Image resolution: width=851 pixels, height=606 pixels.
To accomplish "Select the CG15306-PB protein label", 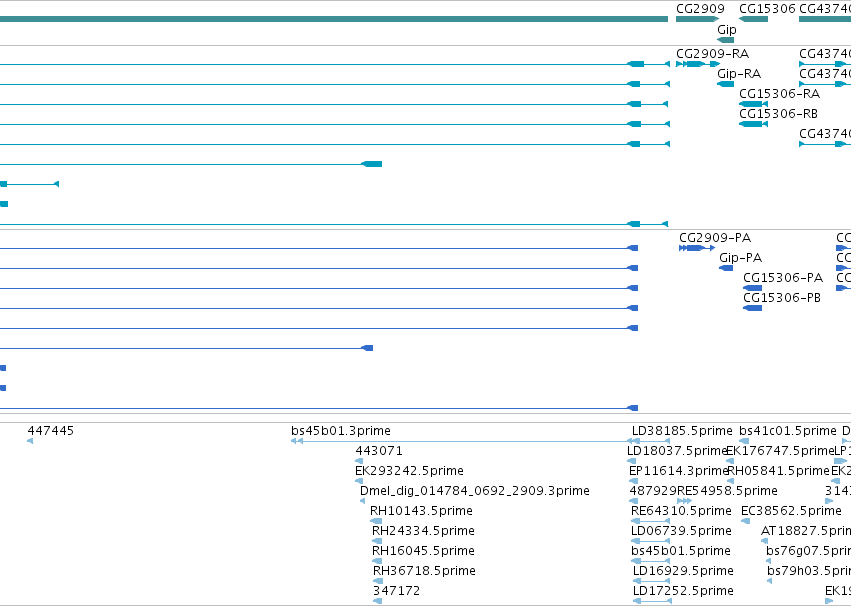I will [782, 298].
